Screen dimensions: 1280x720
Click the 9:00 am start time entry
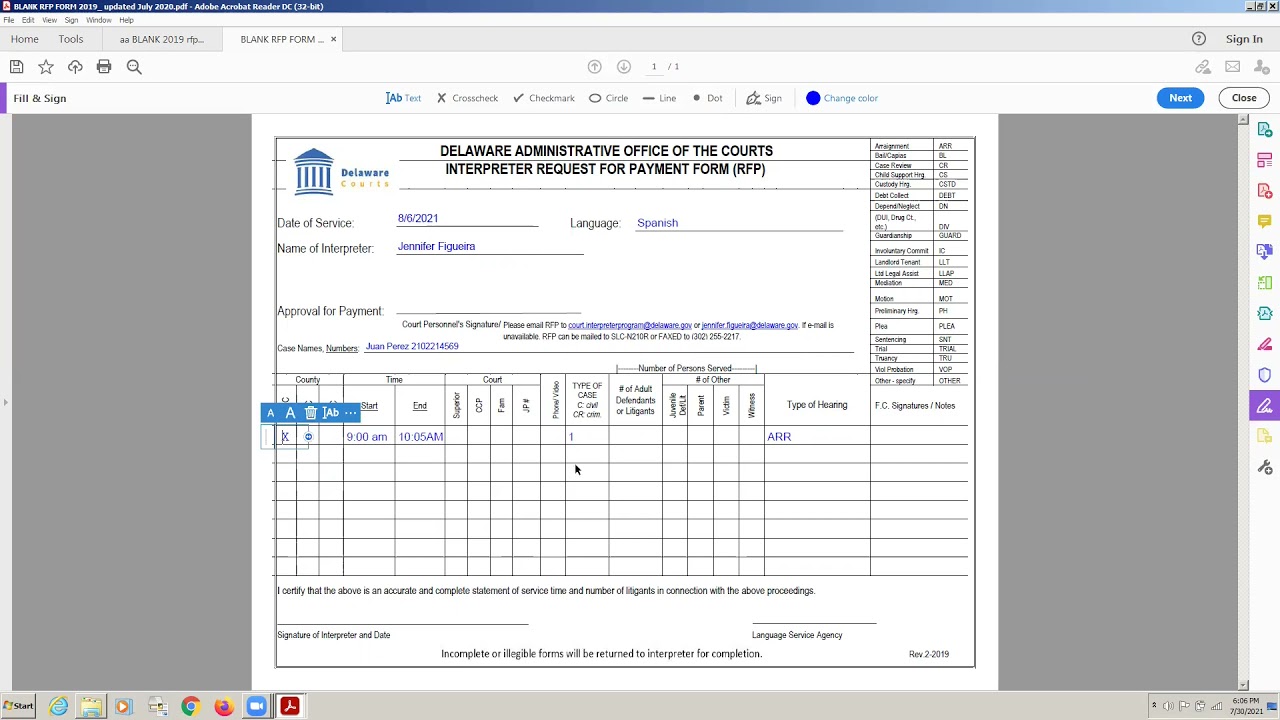coord(367,437)
